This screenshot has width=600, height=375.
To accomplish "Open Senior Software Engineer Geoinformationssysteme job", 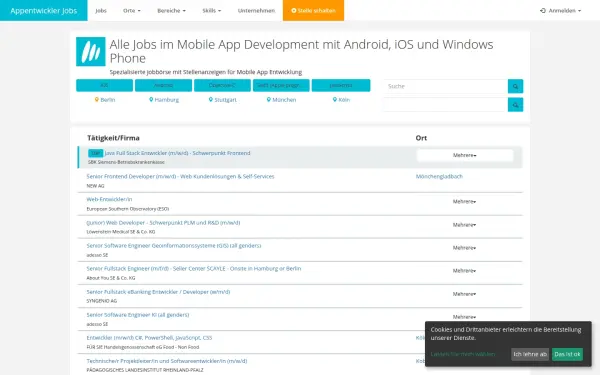I will tap(174, 246).
